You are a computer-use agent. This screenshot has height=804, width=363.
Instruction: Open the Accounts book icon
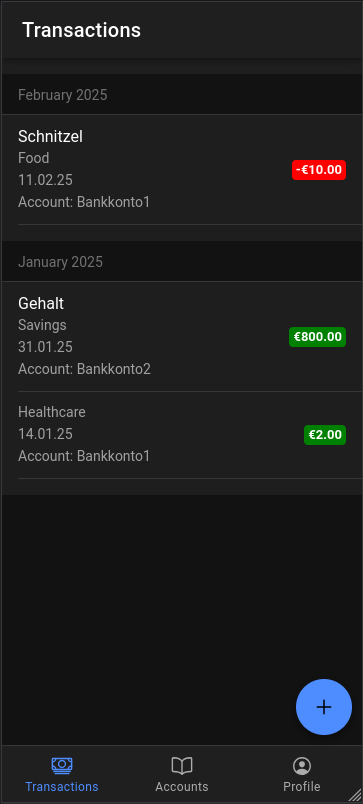[182, 766]
